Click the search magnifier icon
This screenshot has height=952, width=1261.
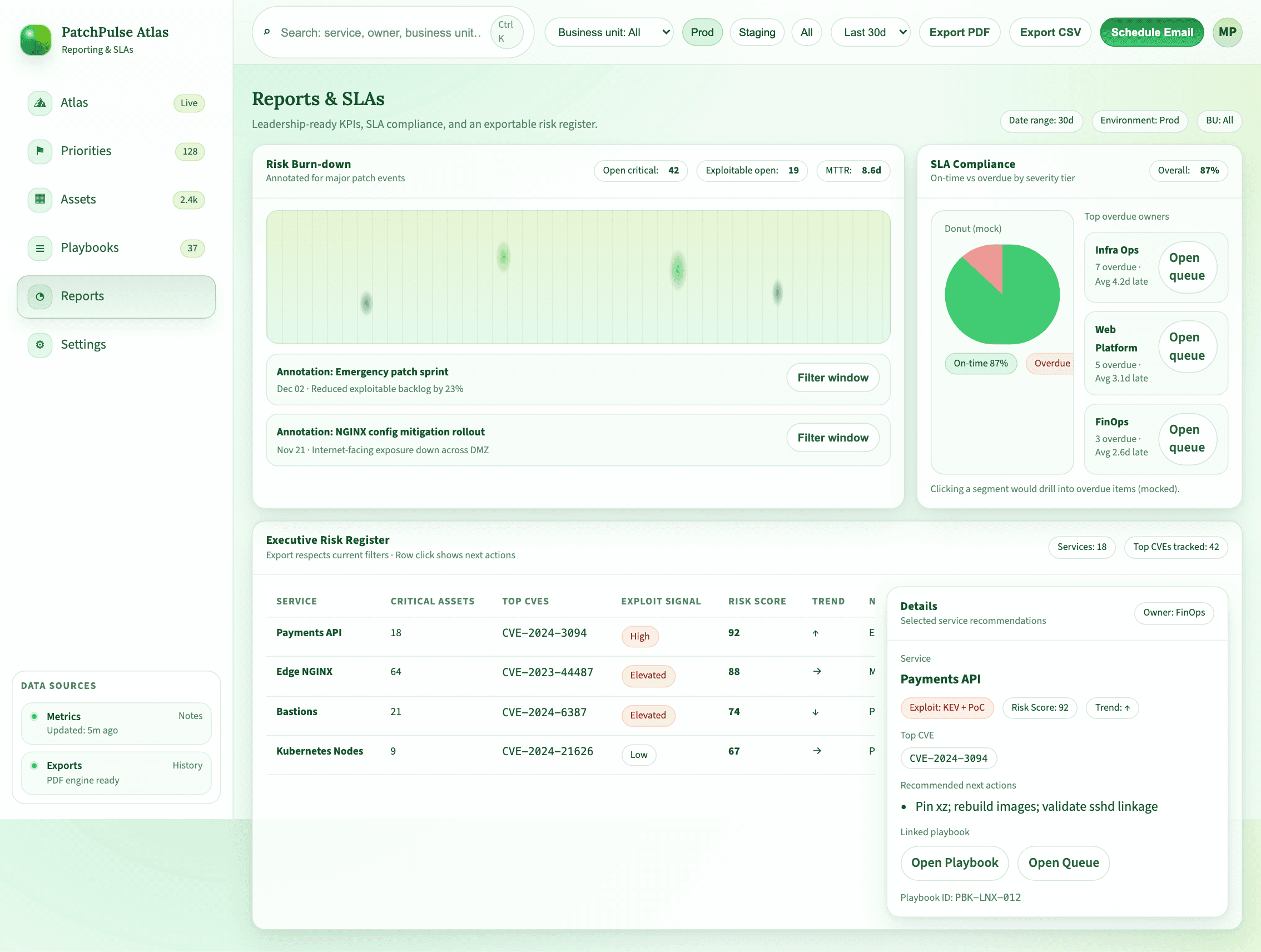point(267,32)
